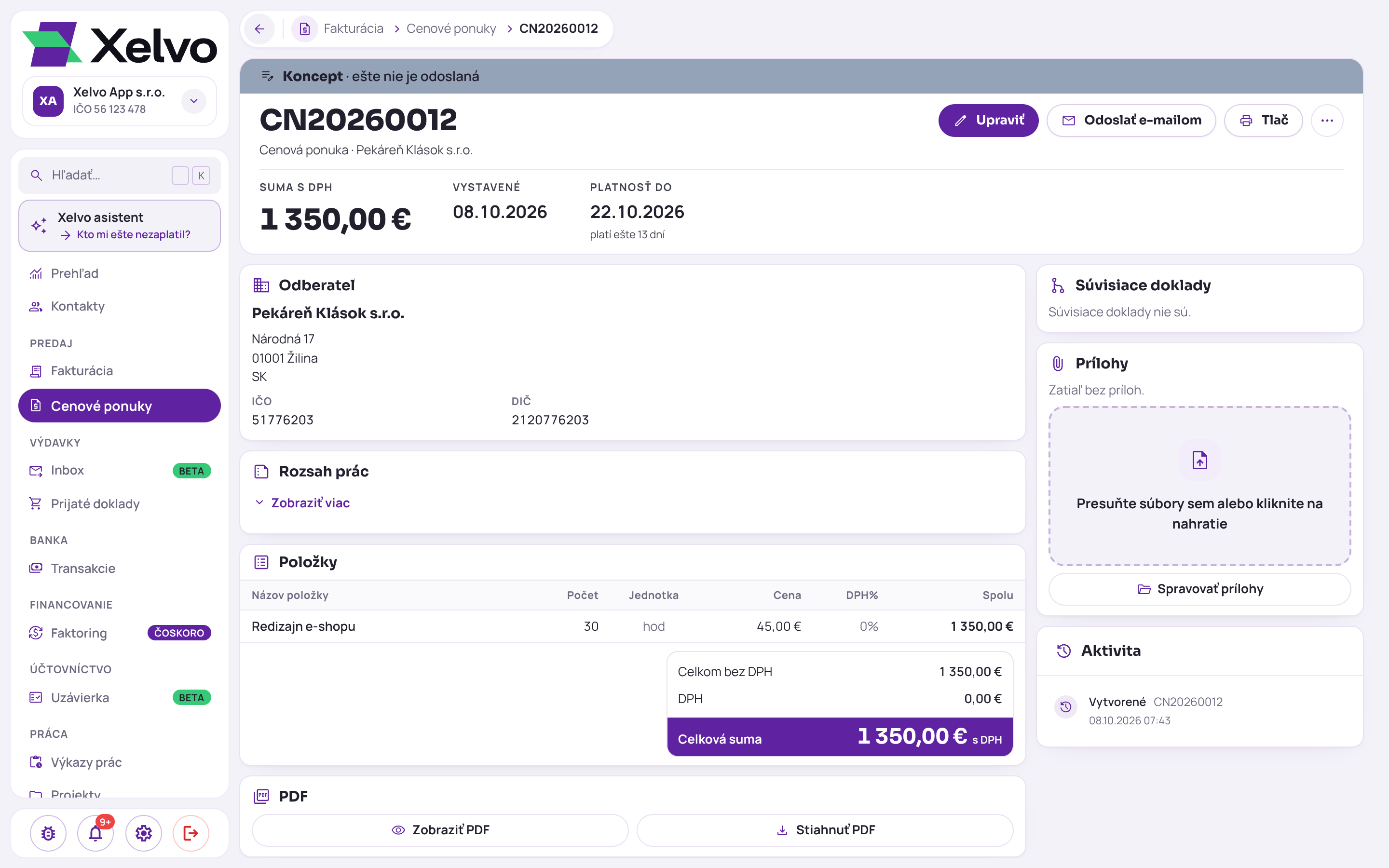Click the file drop zone for attachments

[x=1199, y=486]
